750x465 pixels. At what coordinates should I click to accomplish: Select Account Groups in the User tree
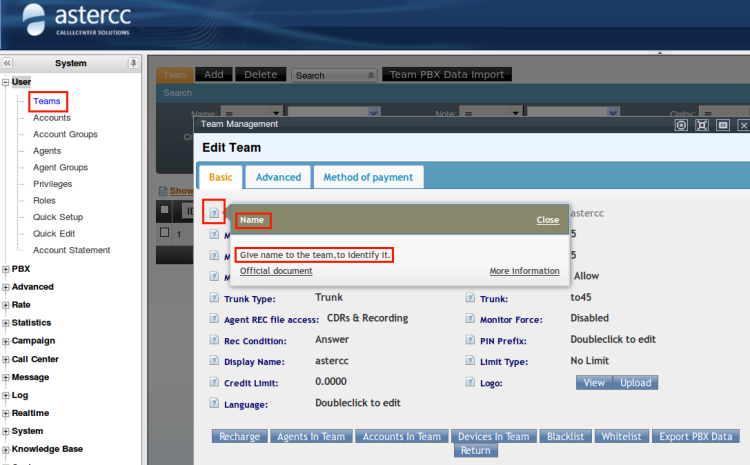click(65, 134)
